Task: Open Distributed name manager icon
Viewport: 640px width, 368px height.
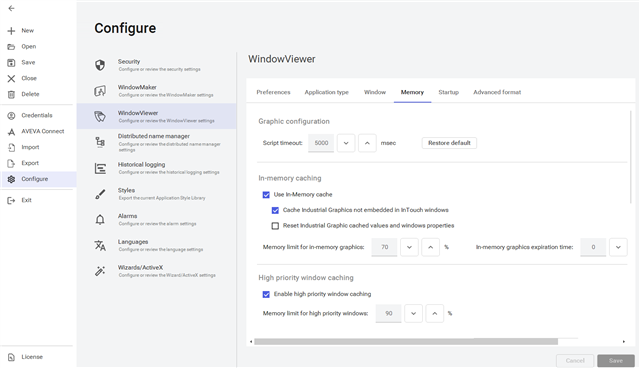Action: [x=100, y=142]
